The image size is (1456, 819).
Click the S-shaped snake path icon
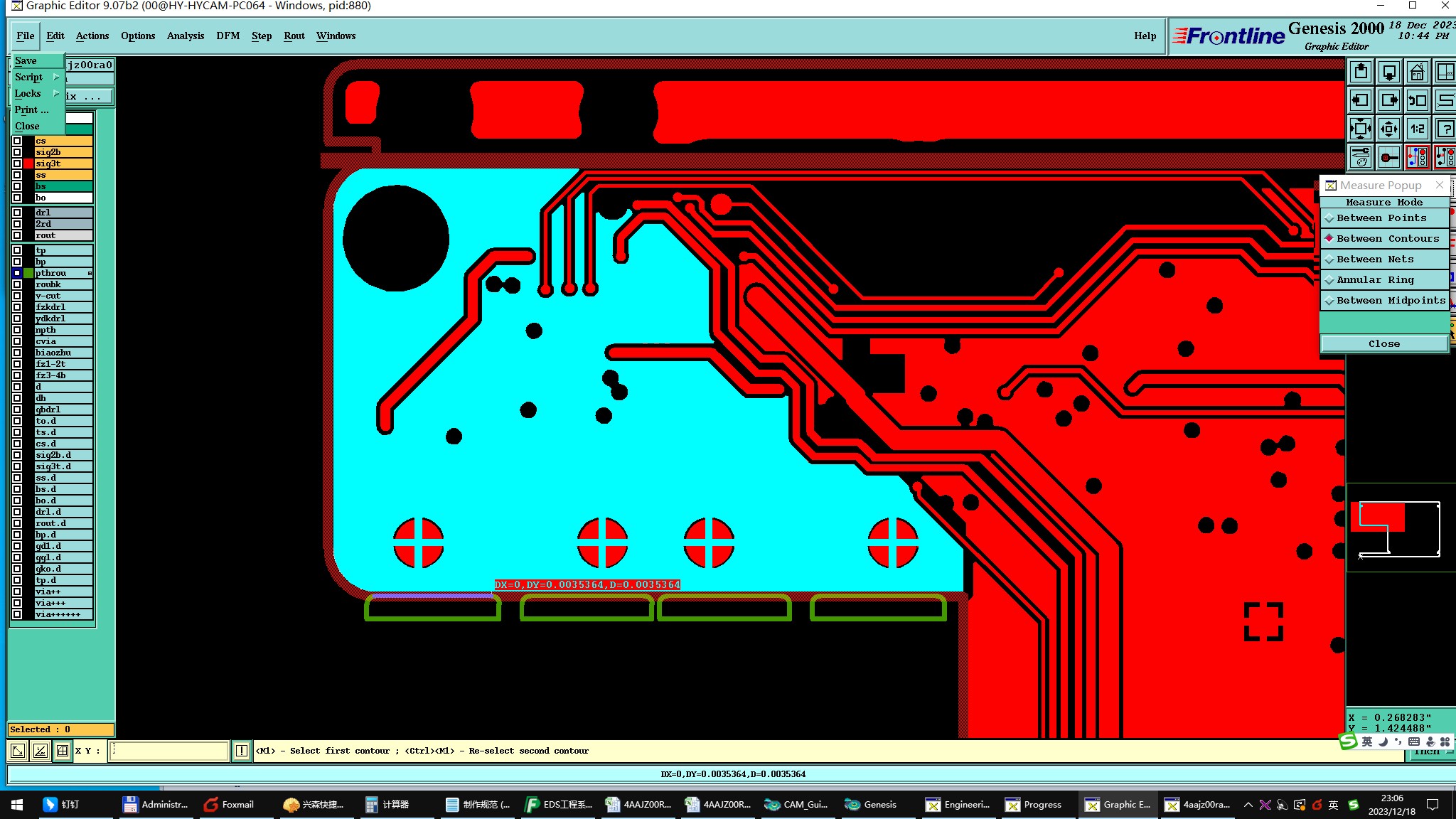1445,100
